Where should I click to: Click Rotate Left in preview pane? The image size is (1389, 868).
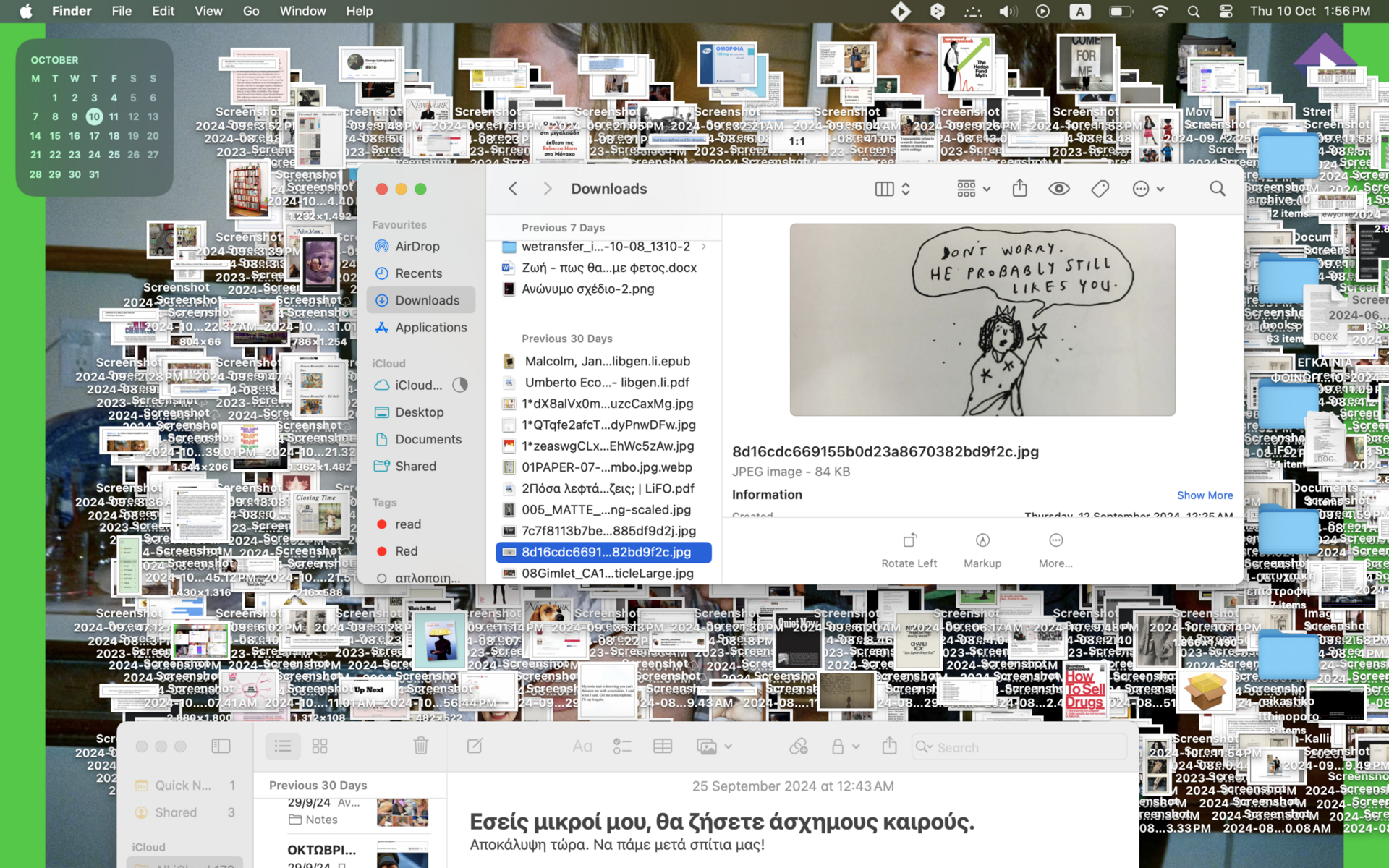[x=909, y=550]
